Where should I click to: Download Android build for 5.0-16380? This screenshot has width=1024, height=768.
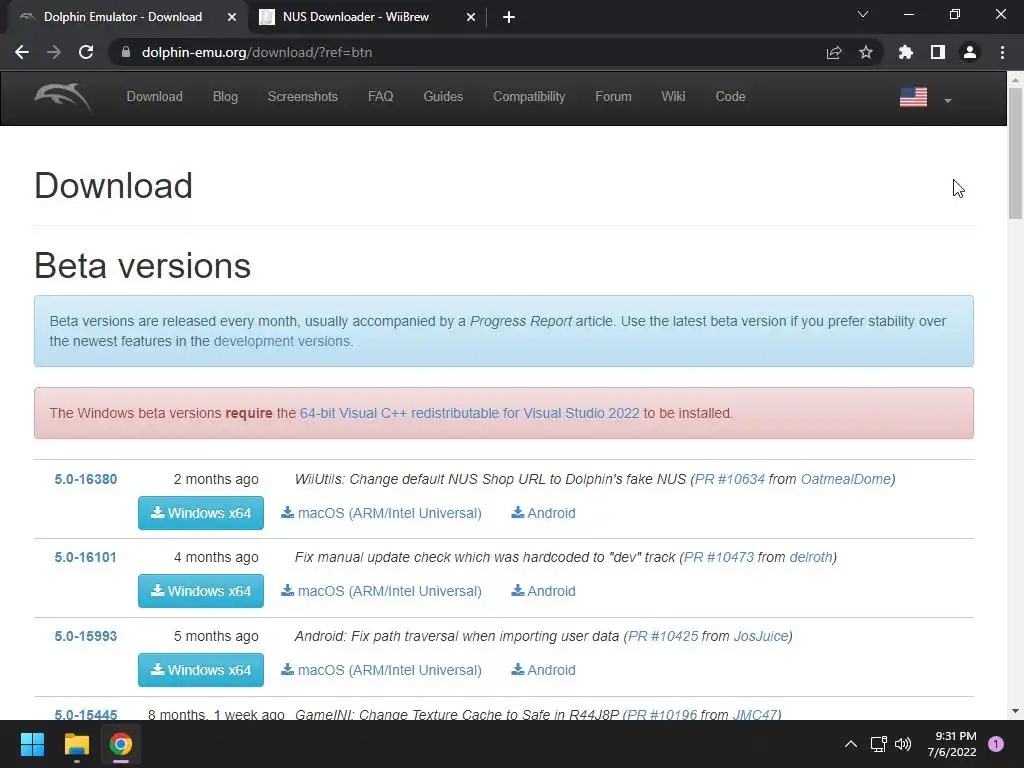tap(543, 513)
